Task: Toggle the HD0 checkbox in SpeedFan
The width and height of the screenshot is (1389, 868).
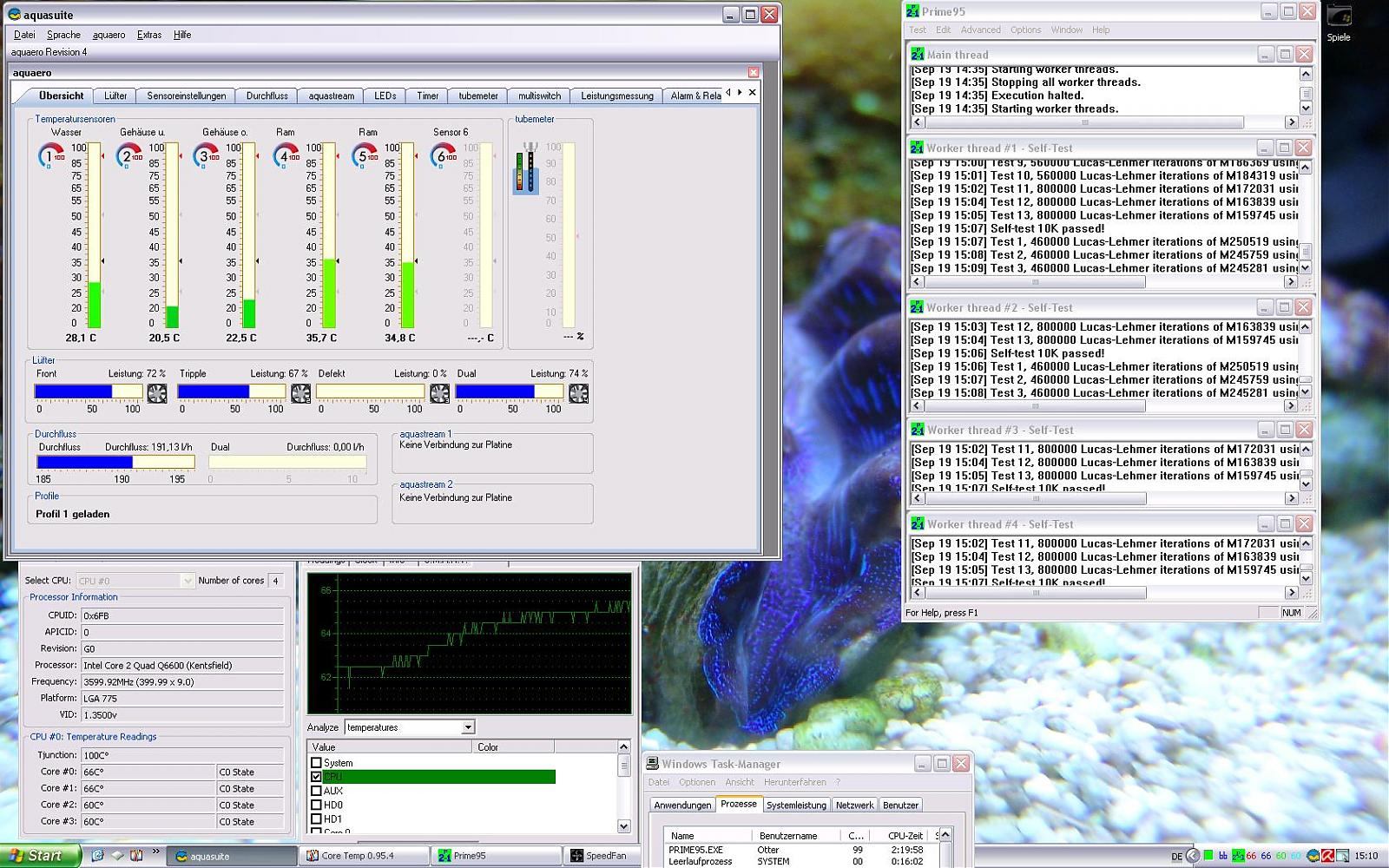Action: tap(316, 805)
